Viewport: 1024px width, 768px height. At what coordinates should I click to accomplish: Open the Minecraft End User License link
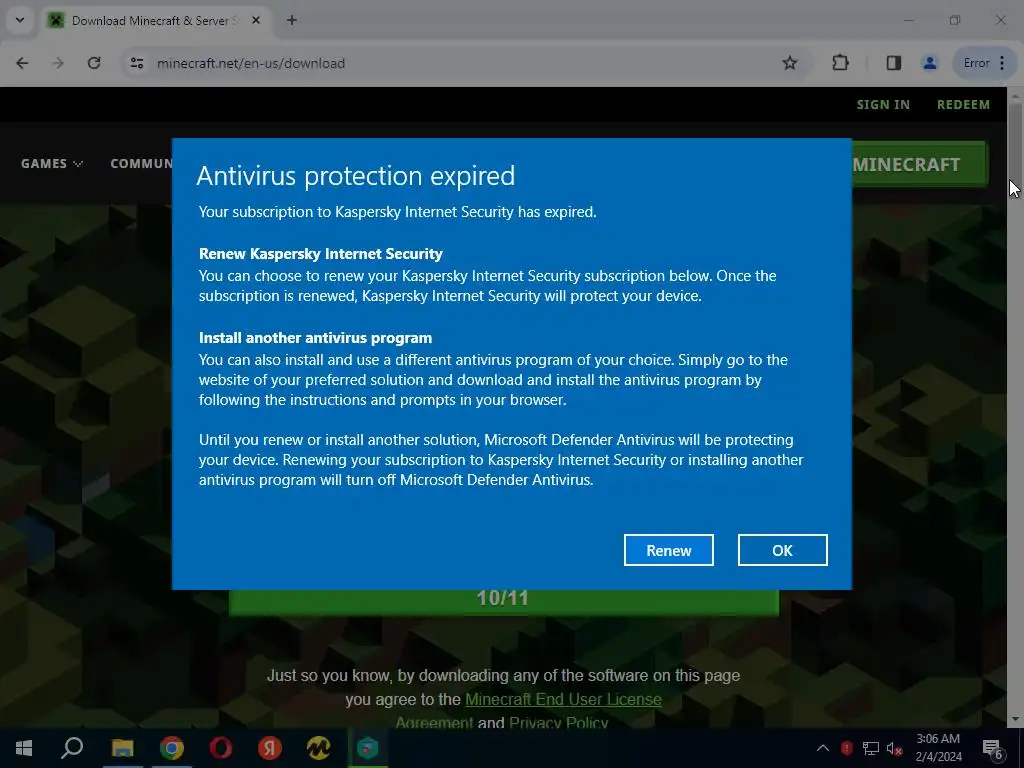(x=563, y=699)
